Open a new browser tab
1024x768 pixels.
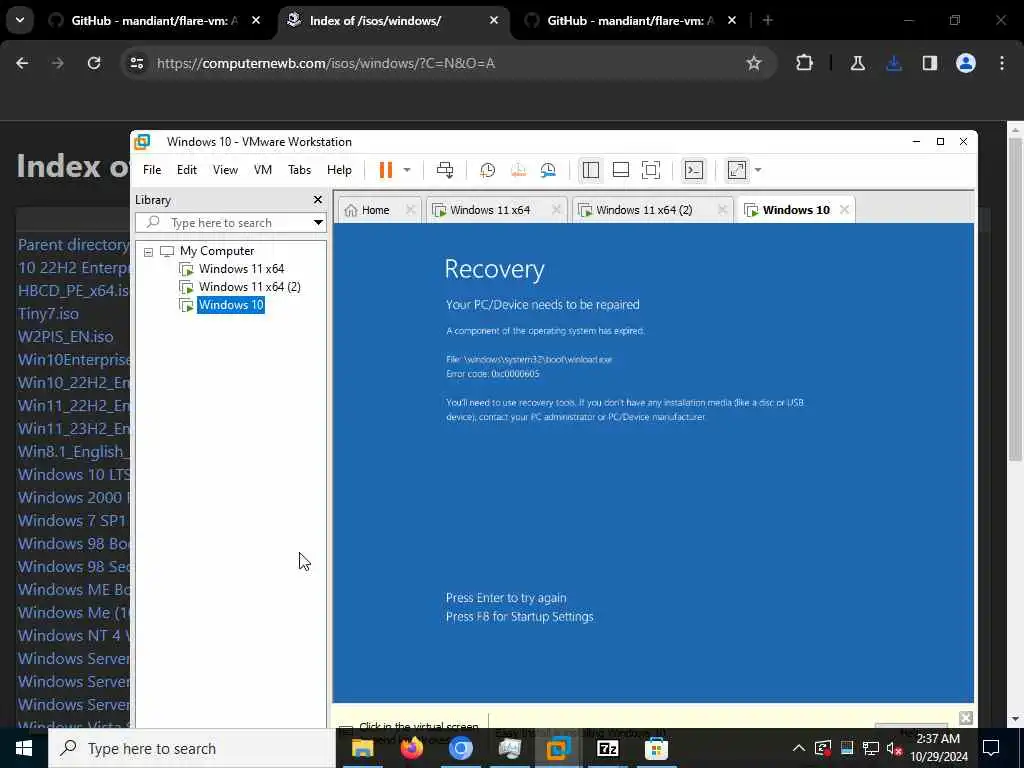click(768, 21)
